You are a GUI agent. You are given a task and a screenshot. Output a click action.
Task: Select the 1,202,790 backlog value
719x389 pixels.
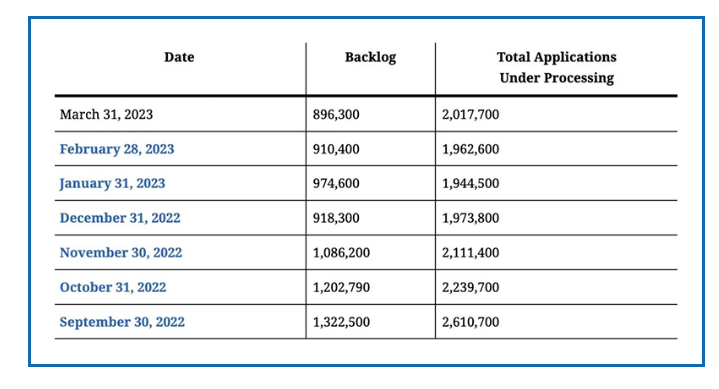coord(341,287)
